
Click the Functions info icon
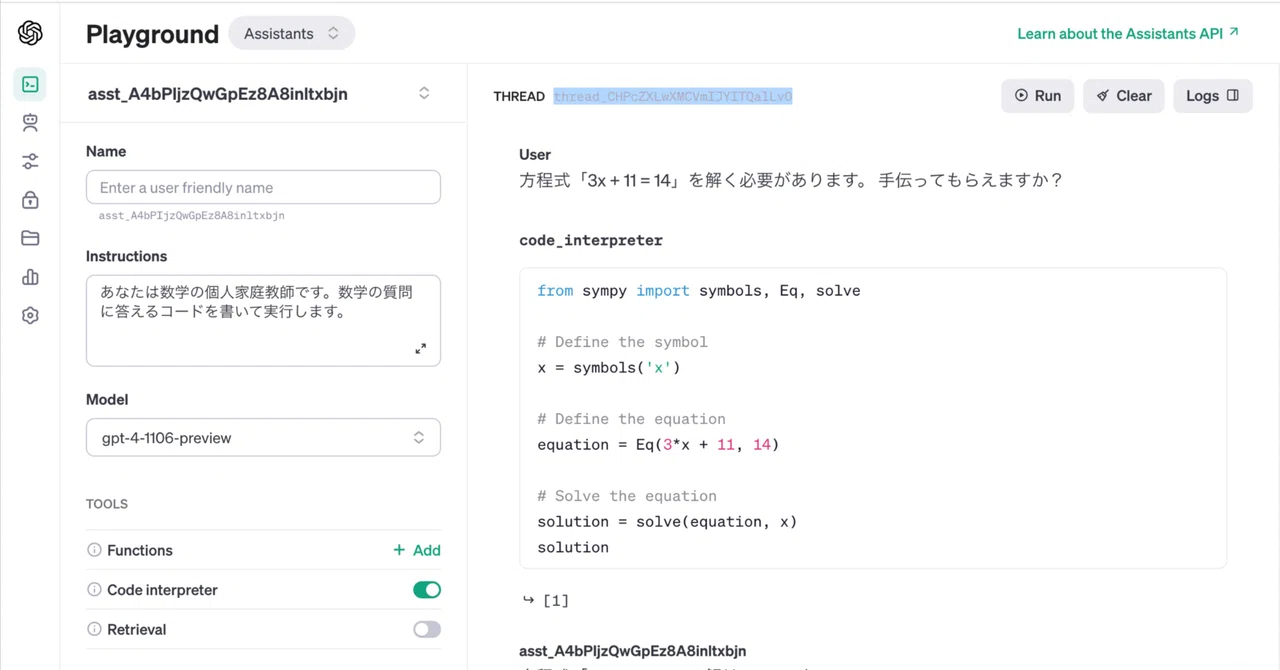click(x=94, y=550)
